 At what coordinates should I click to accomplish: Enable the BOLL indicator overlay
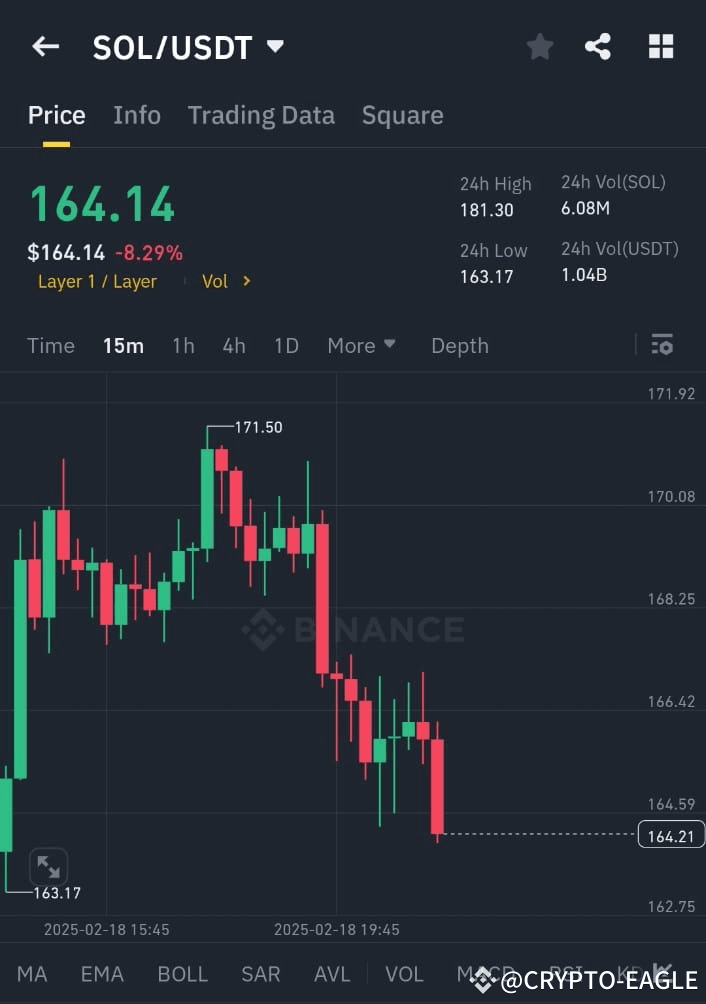[x=183, y=973]
